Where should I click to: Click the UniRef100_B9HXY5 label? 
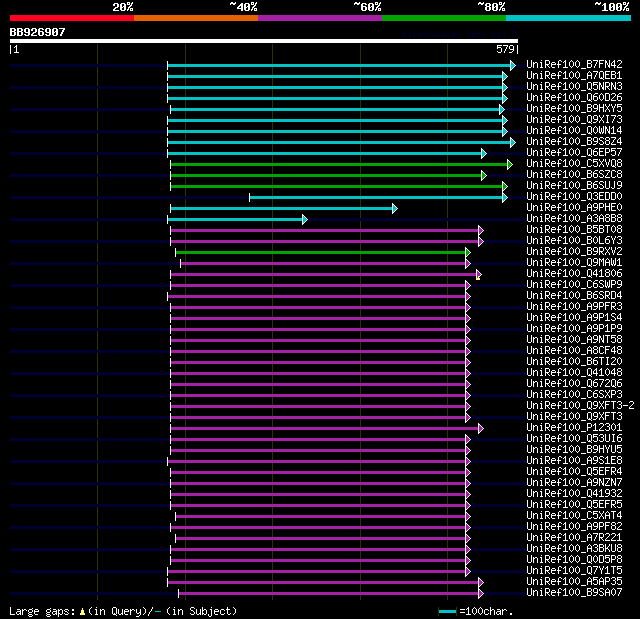[x=574, y=109]
